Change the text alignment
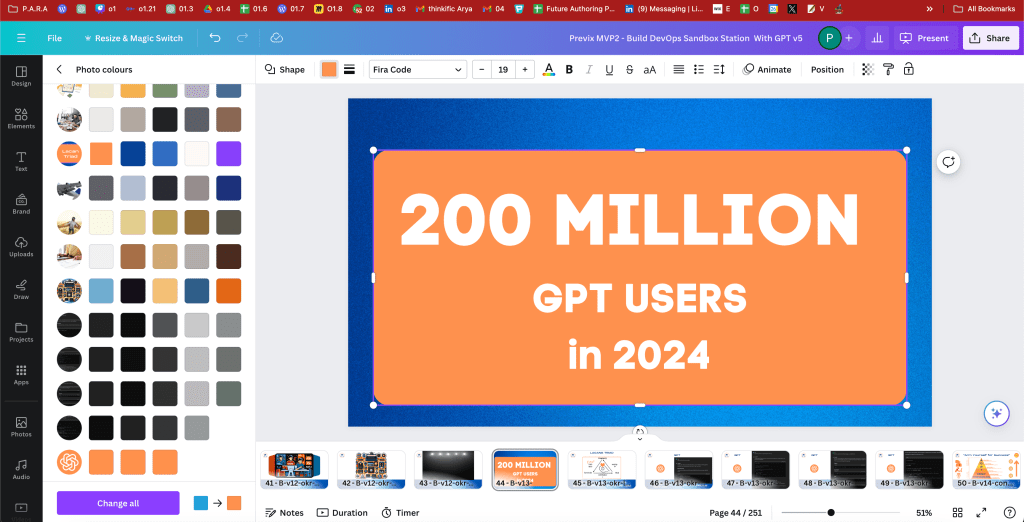The image size is (1024, 522). click(679, 69)
